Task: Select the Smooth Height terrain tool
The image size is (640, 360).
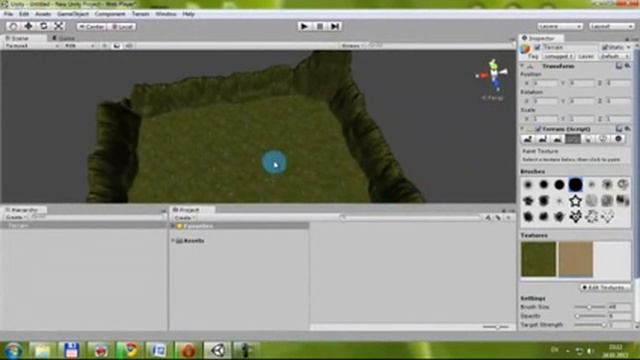Action: coord(558,139)
